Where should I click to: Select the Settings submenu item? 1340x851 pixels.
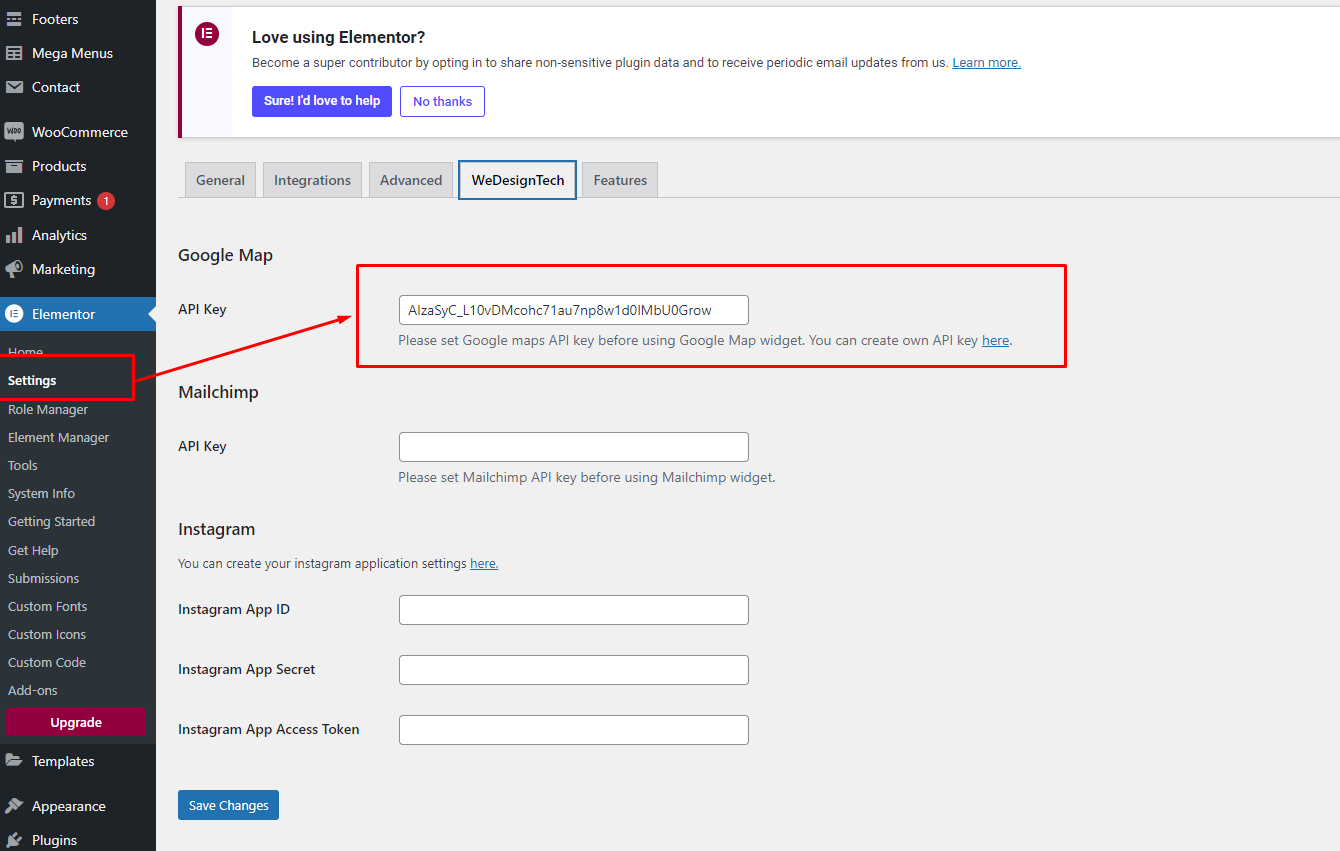(32, 380)
